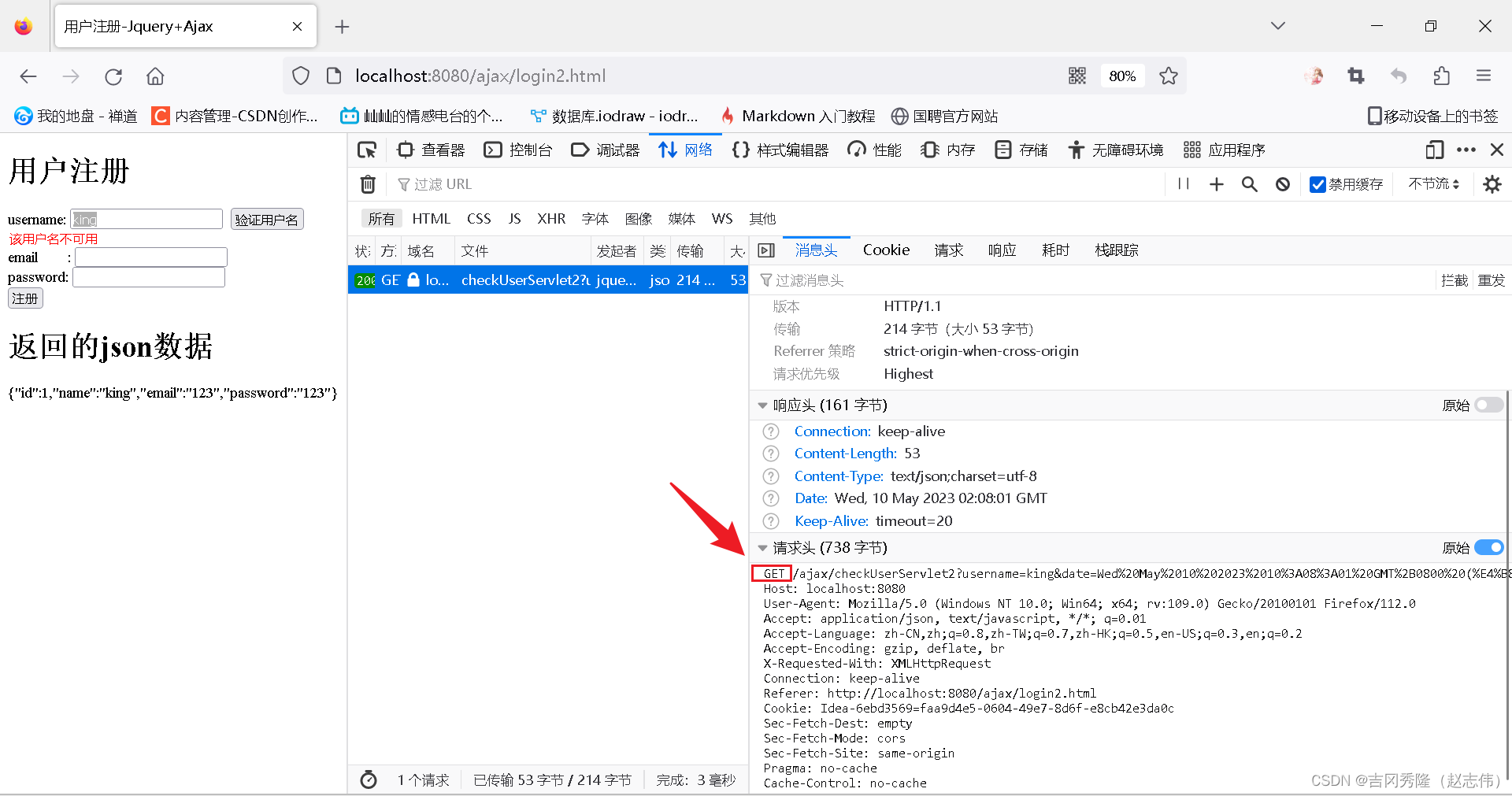1512x796 pixels.
Task: Click the 注册 register button
Action: pyautogui.click(x=25, y=298)
